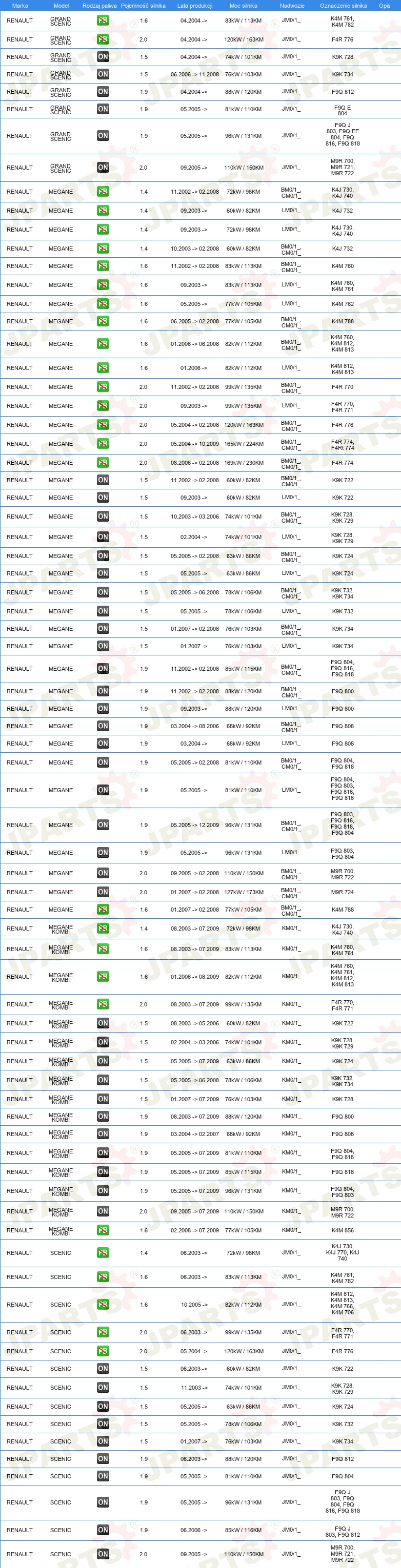Image resolution: width=401 pixels, height=1568 pixels.
Task: Select the '10.2003 -> 02.2008' production years
Action: pyautogui.click(x=194, y=249)
